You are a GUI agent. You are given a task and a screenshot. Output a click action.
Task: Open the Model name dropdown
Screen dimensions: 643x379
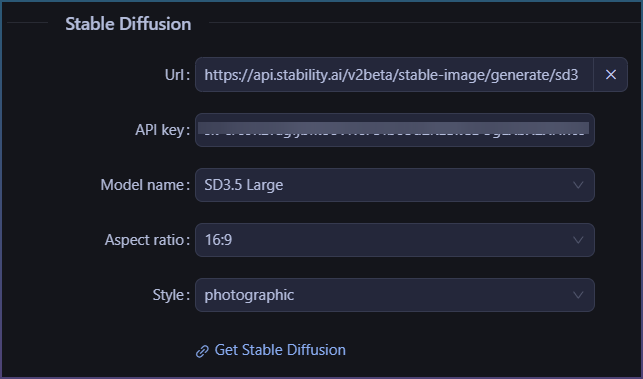[395, 185]
